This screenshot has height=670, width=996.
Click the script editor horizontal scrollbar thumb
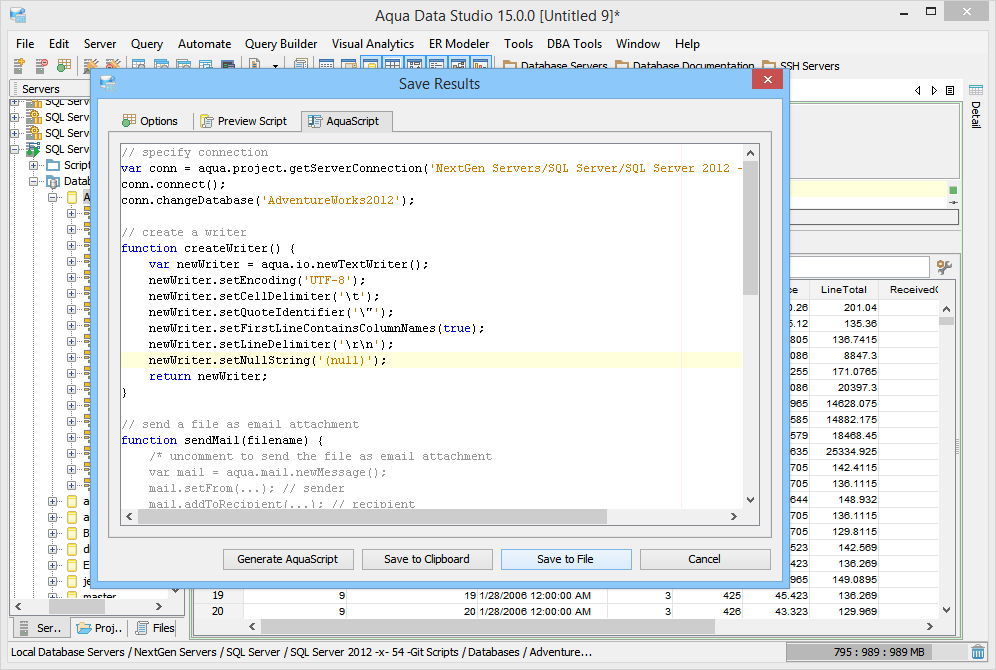(372, 516)
